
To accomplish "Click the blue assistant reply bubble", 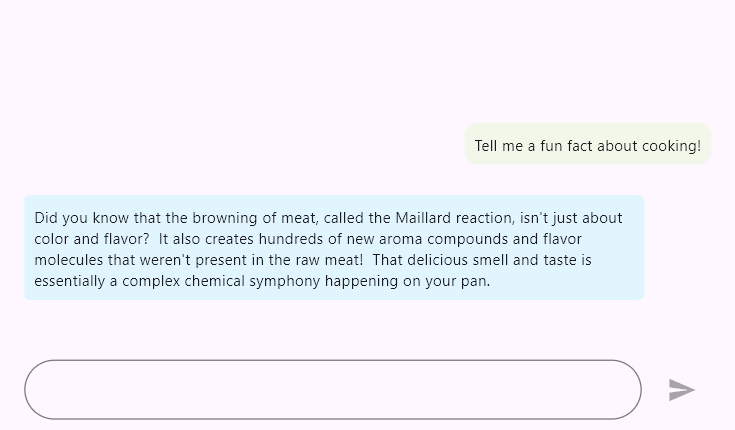I will click(x=334, y=248).
